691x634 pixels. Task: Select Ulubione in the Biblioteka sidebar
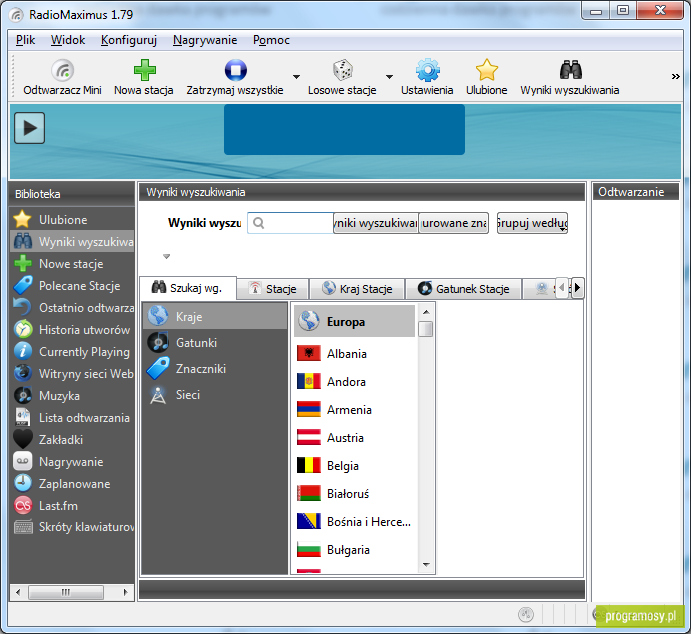(x=72, y=219)
